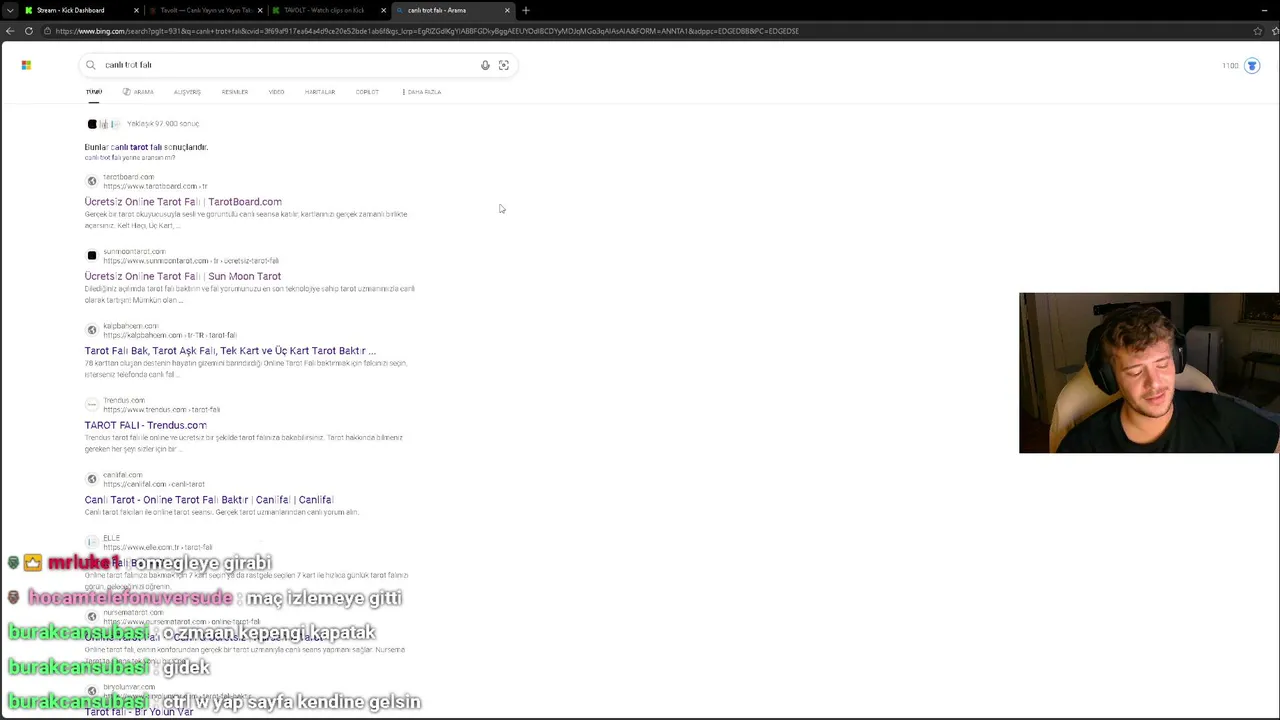Close the canlı trot falı search tab

pos(507,10)
